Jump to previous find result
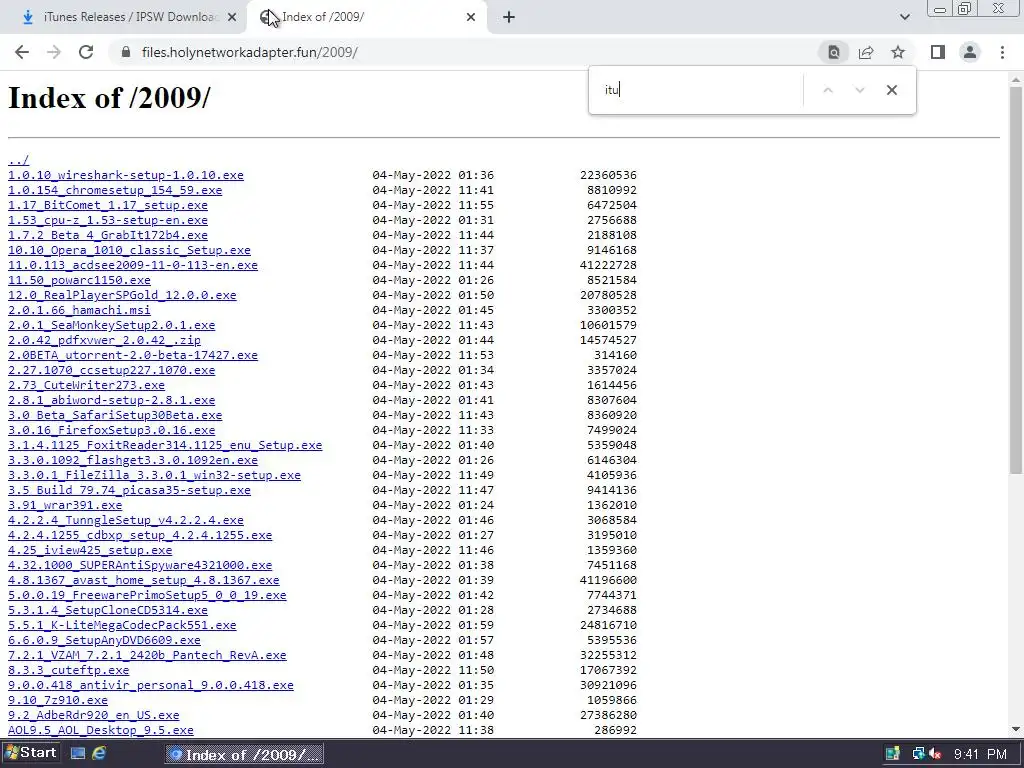This screenshot has width=1024, height=768. click(x=827, y=90)
